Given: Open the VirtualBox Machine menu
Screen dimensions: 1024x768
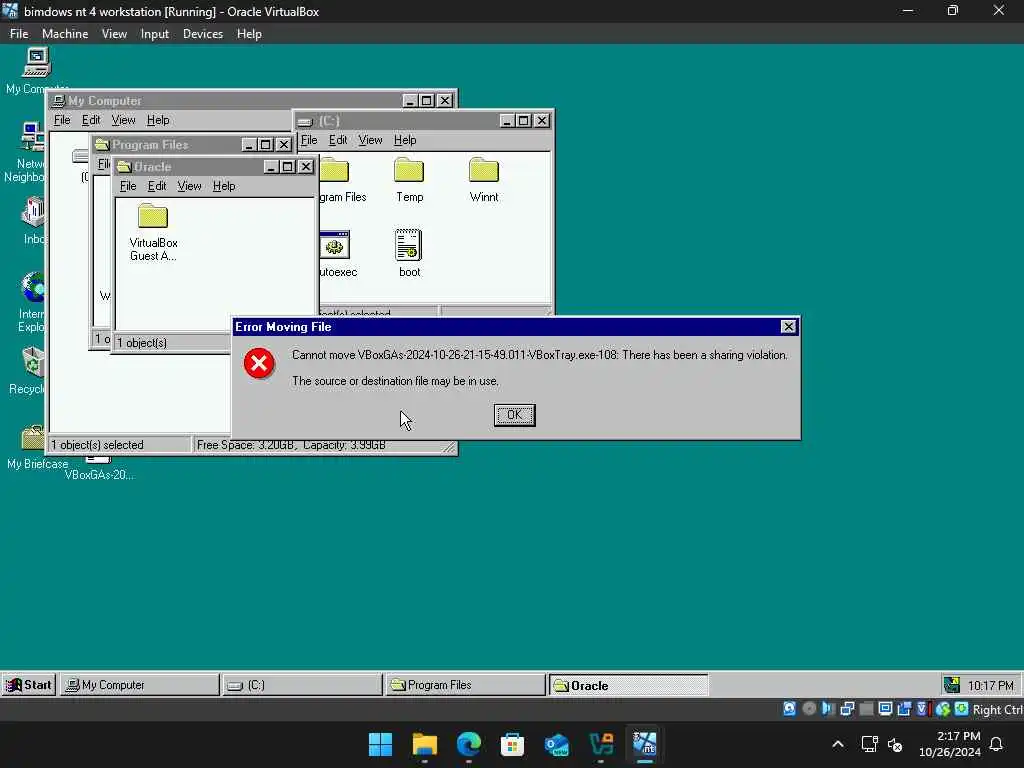Looking at the screenshot, I should coord(65,34).
